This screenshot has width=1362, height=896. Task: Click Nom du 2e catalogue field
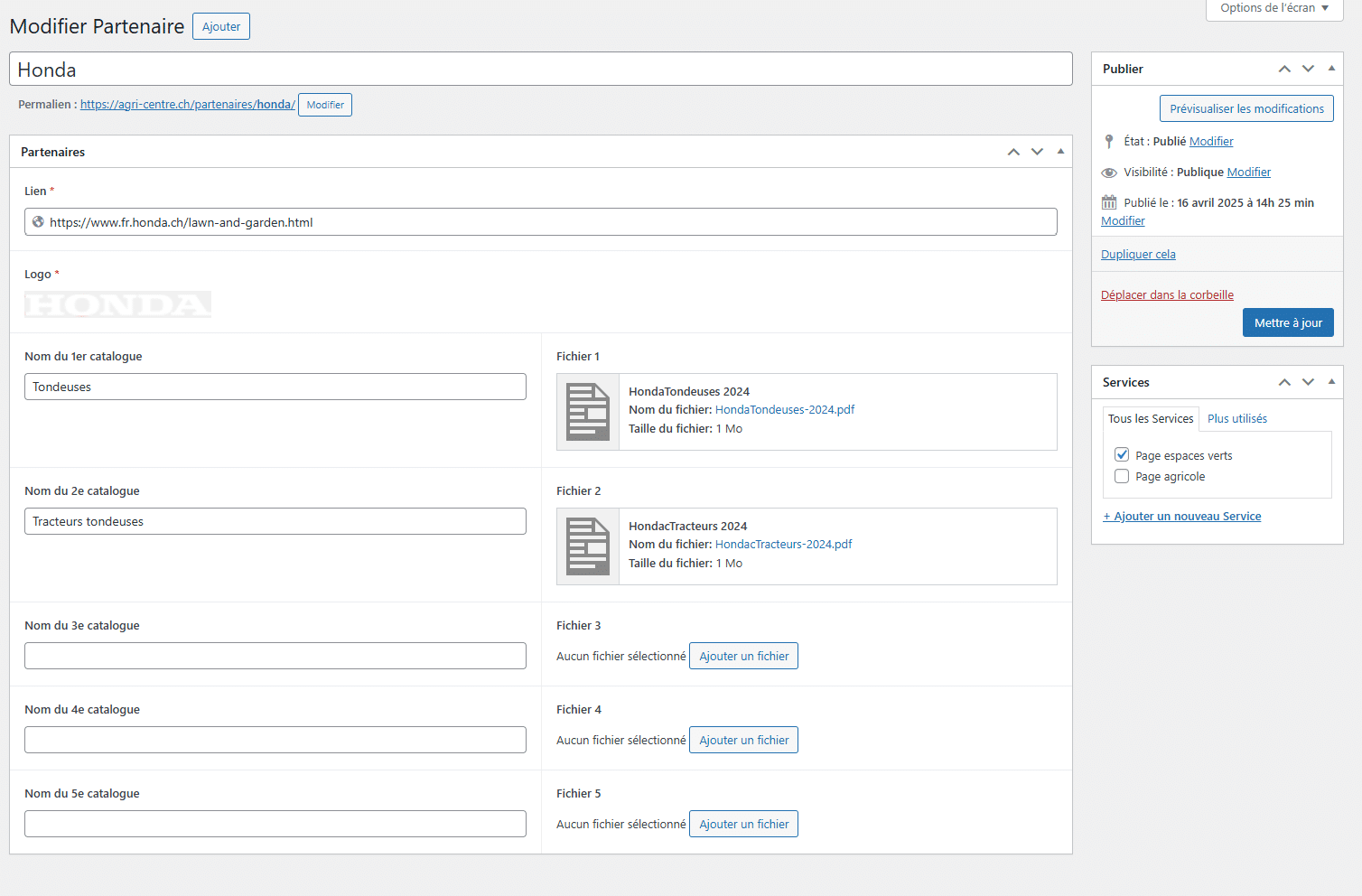275,521
